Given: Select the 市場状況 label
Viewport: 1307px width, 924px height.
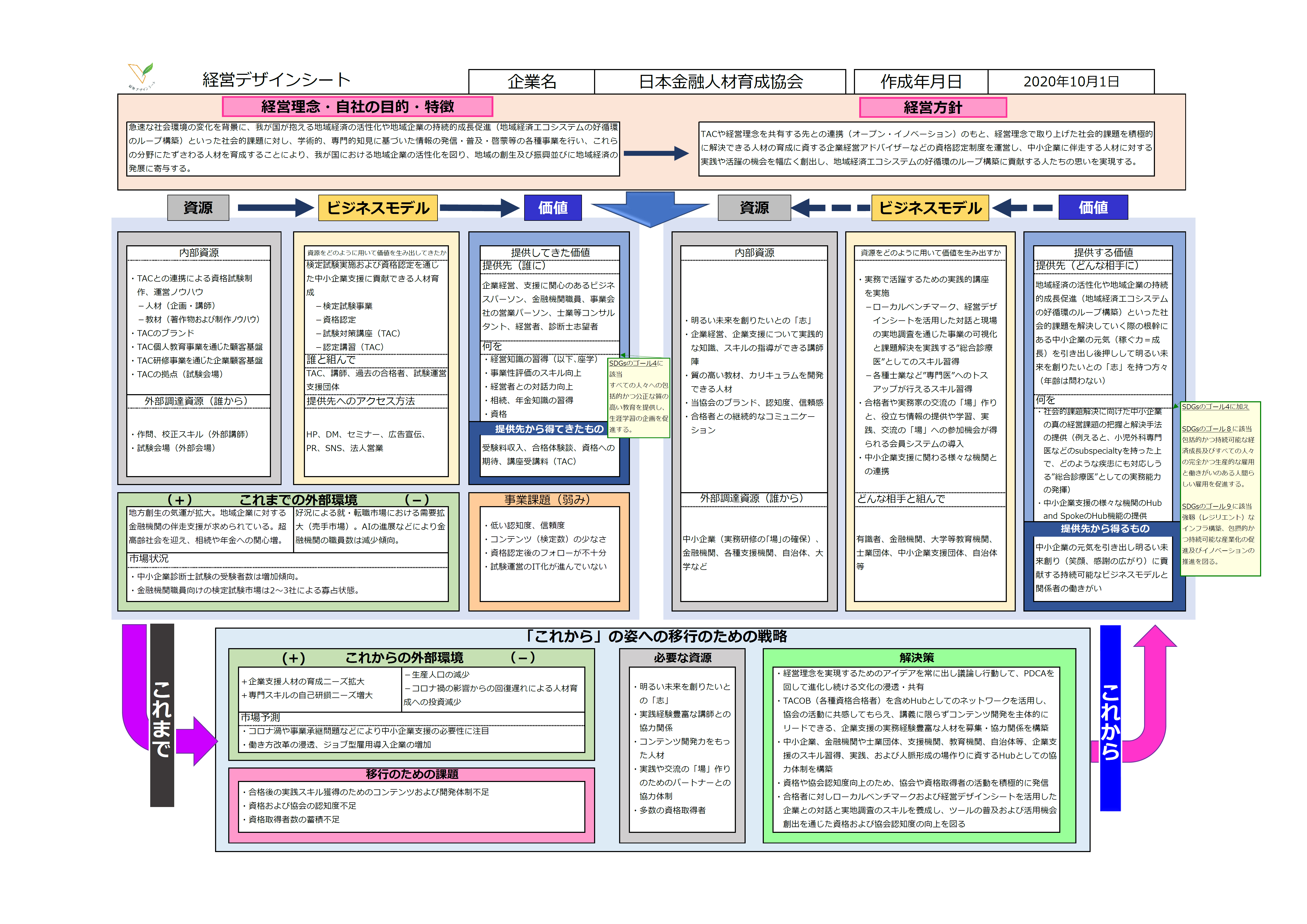Looking at the screenshot, I should tap(149, 559).
